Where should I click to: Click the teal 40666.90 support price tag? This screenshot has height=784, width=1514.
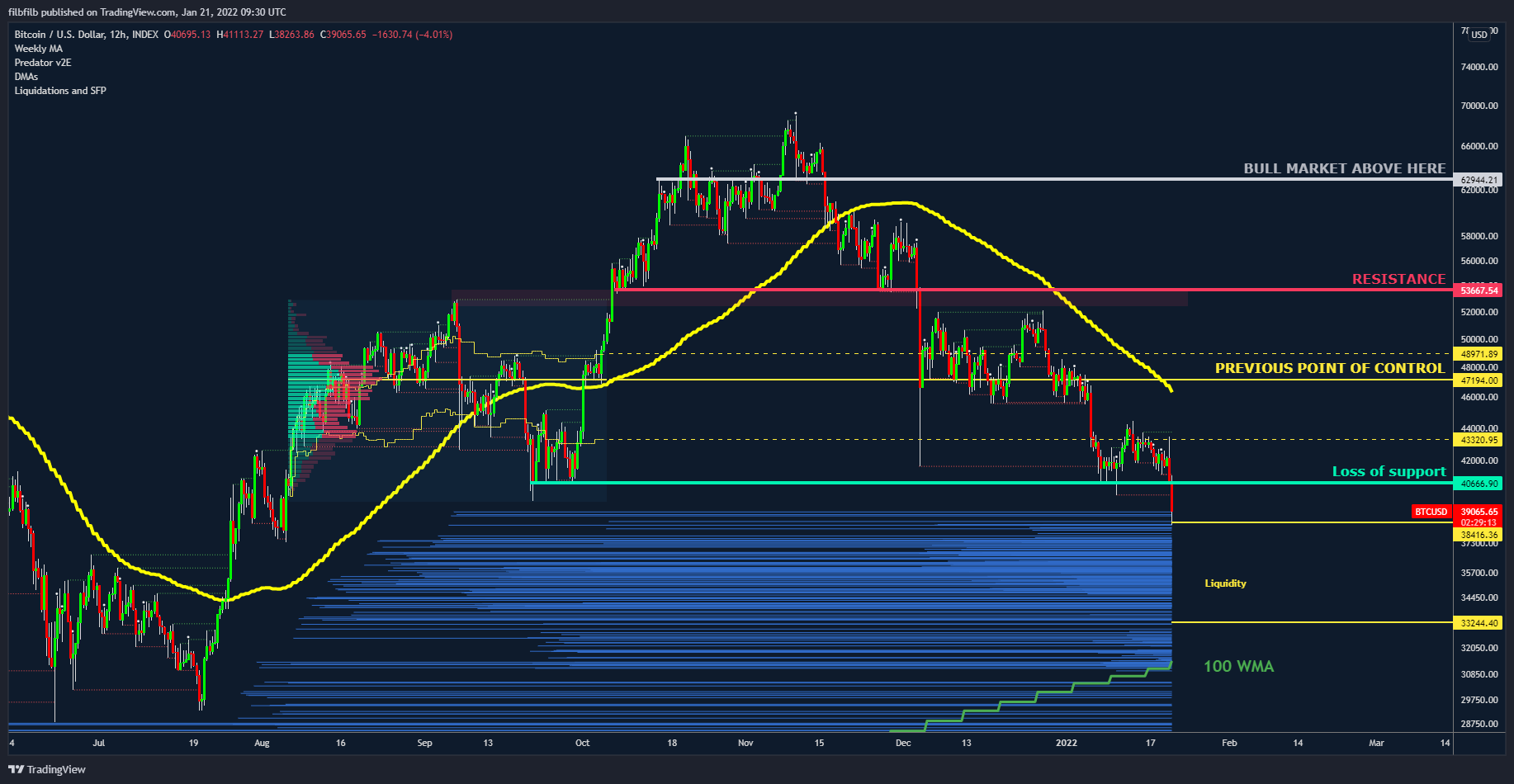(x=1479, y=484)
